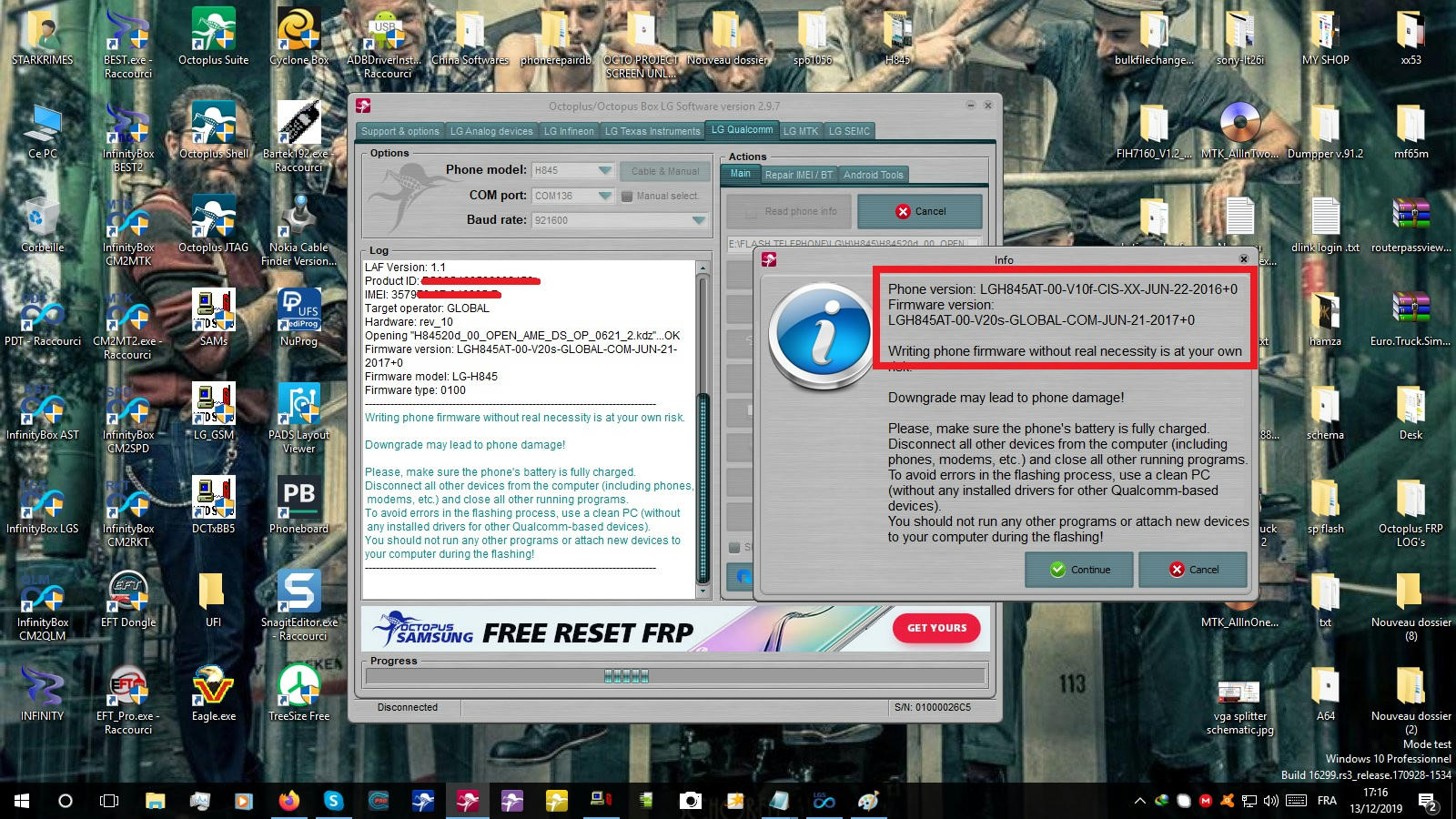Screen dimensions: 1456x819
Task: Click the Cable & Manual button
Action: (x=665, y=171)
